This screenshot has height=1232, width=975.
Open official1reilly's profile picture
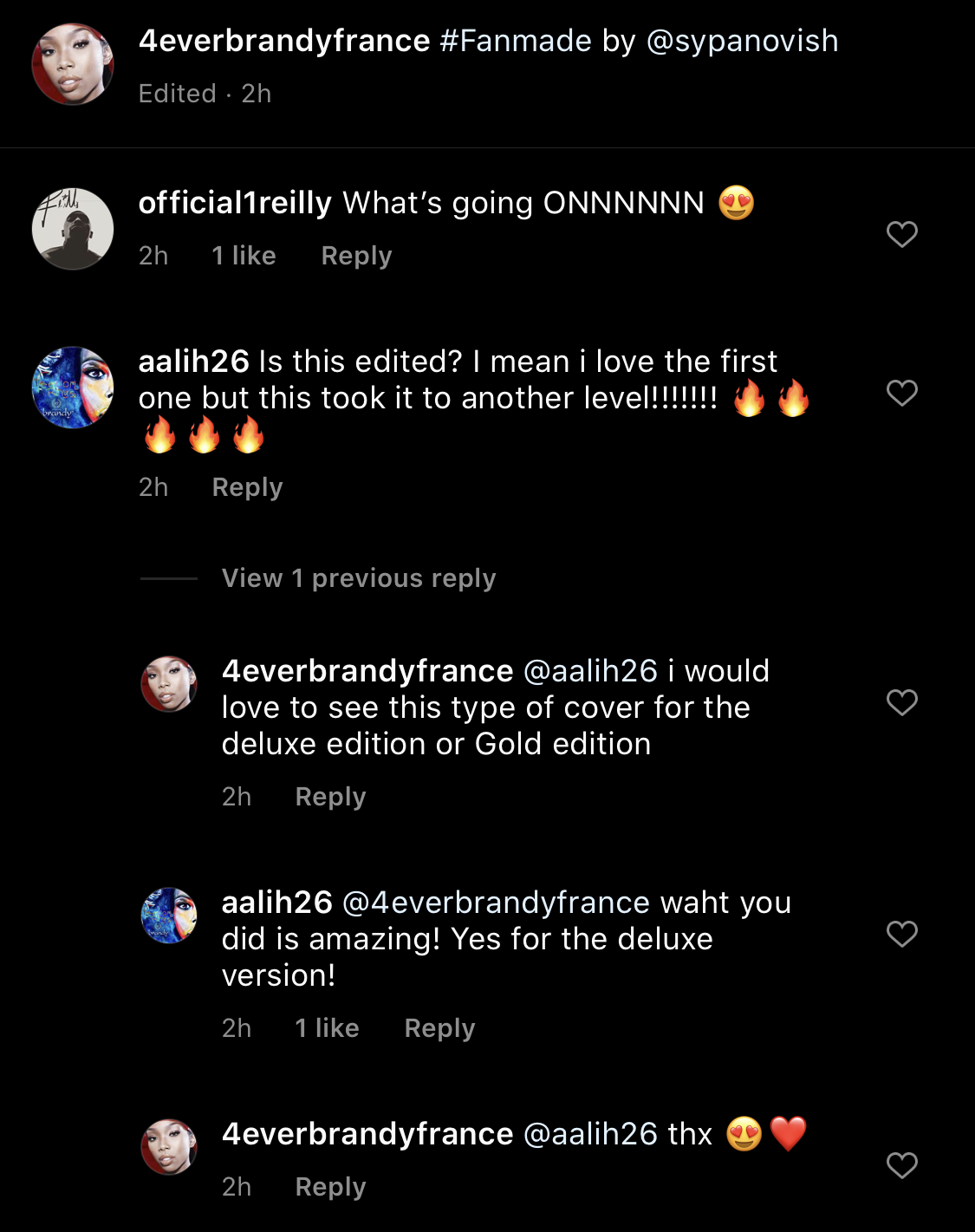73,229
